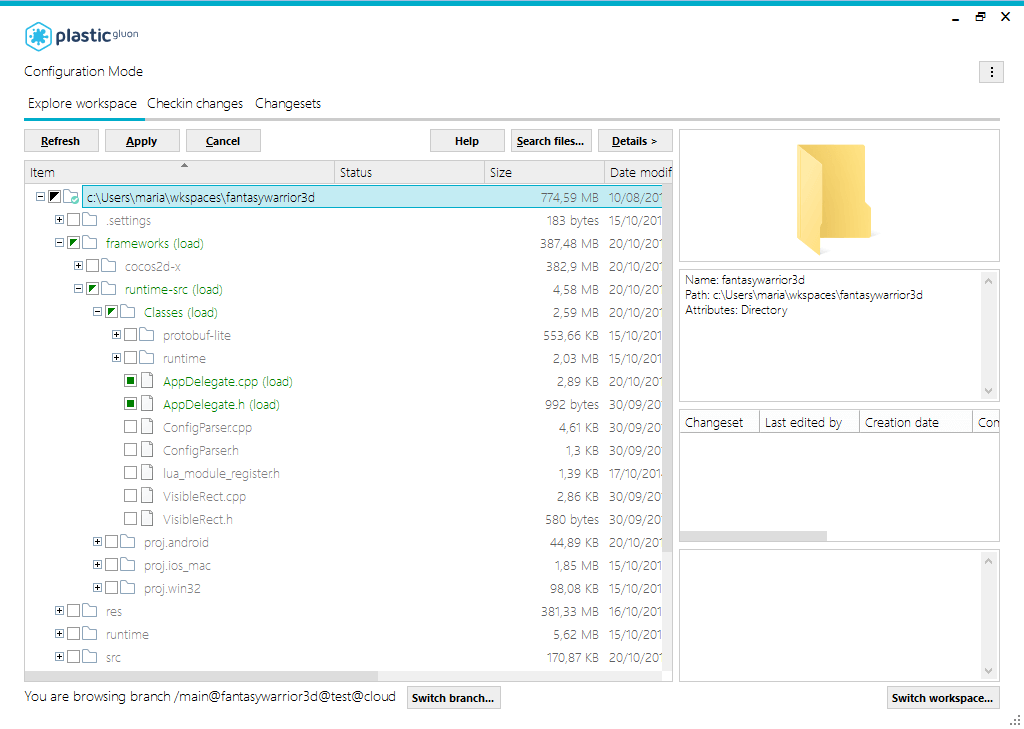Click the frameworks folder icon
This screenshot has height=729, width=1024.
pyautogui.click(x=89, y=243)
